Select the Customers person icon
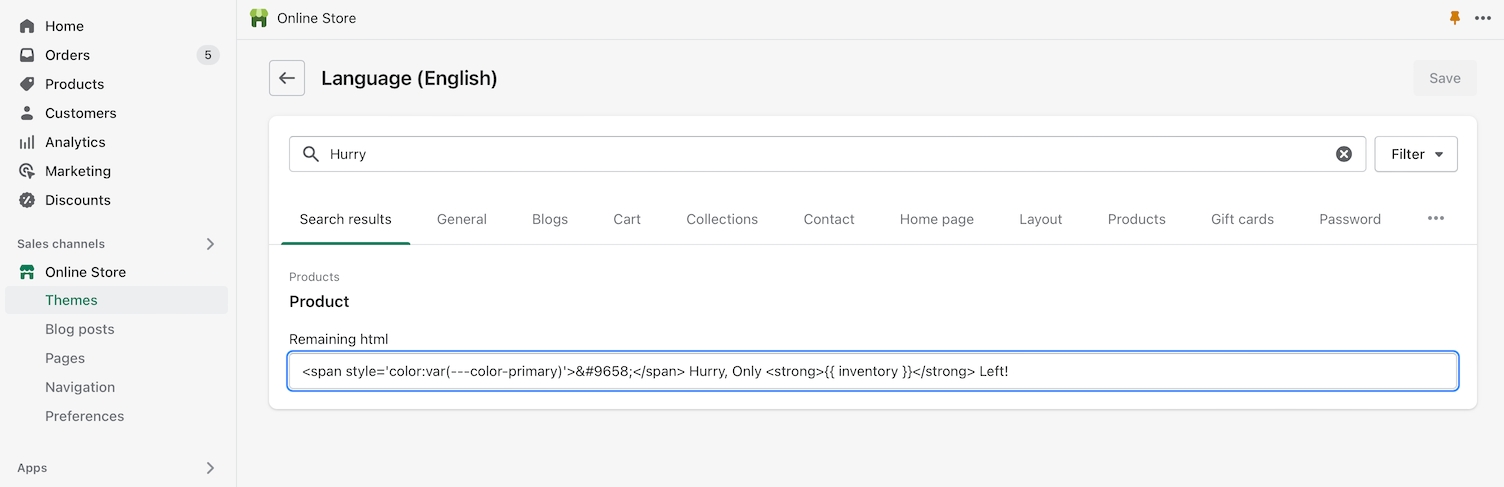Viewport: 1504px width, 487px height. [x=27, y=113]
